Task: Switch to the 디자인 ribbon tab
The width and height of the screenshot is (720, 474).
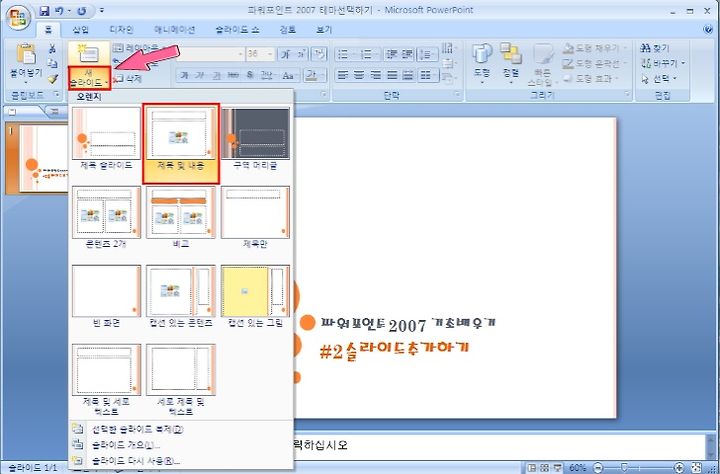Action: click(121, 30)
